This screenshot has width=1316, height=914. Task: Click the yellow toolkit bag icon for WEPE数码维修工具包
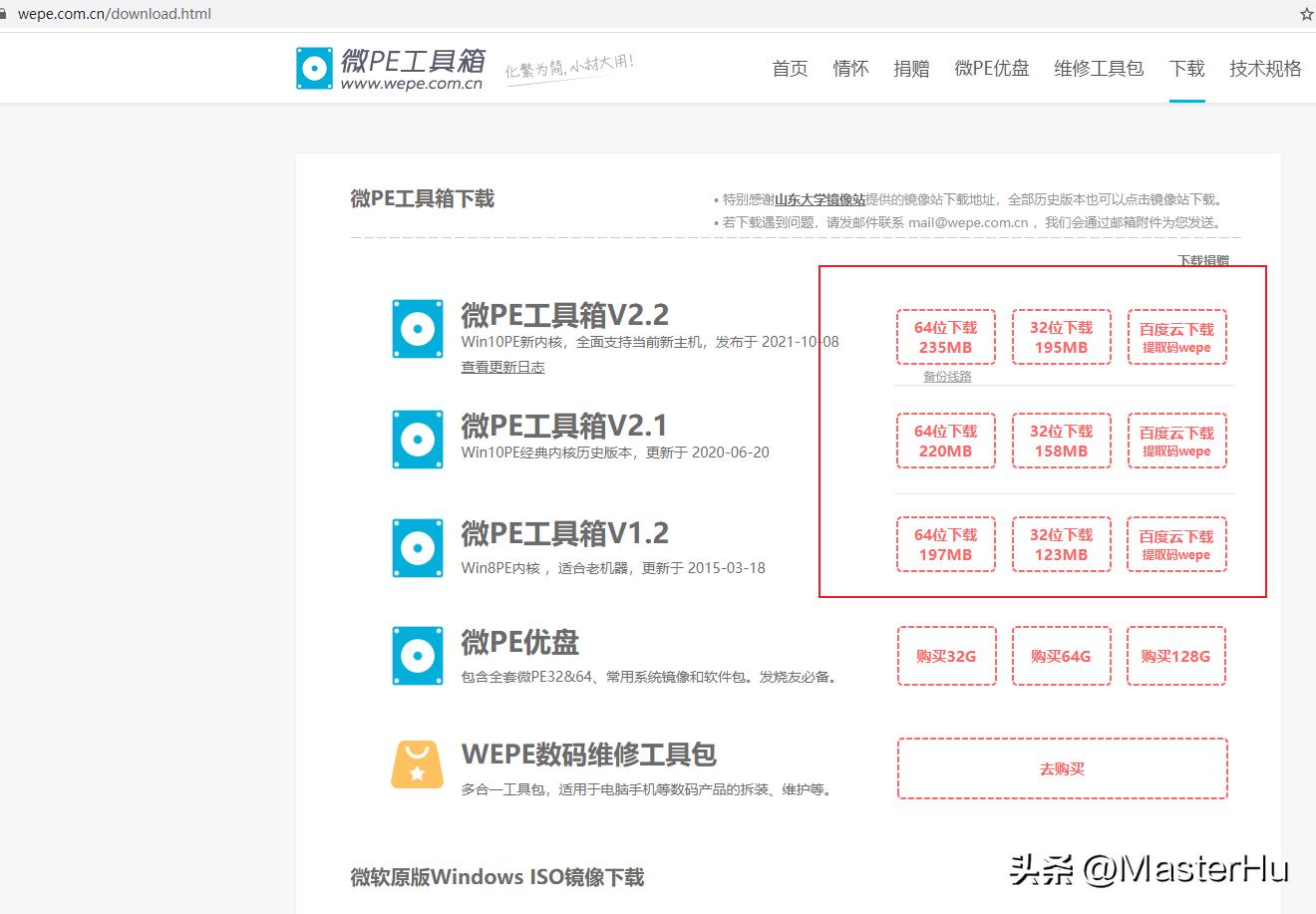coord(417,763)
